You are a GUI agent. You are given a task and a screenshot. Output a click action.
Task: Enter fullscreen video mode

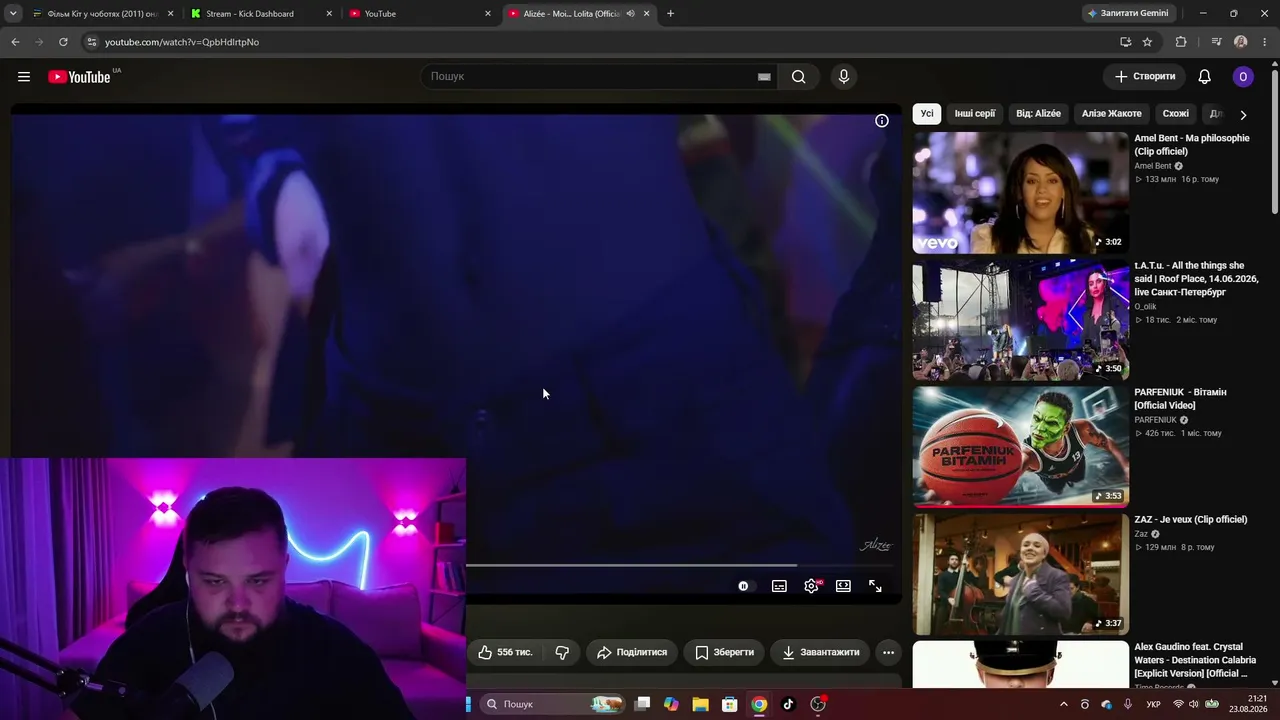875,586
